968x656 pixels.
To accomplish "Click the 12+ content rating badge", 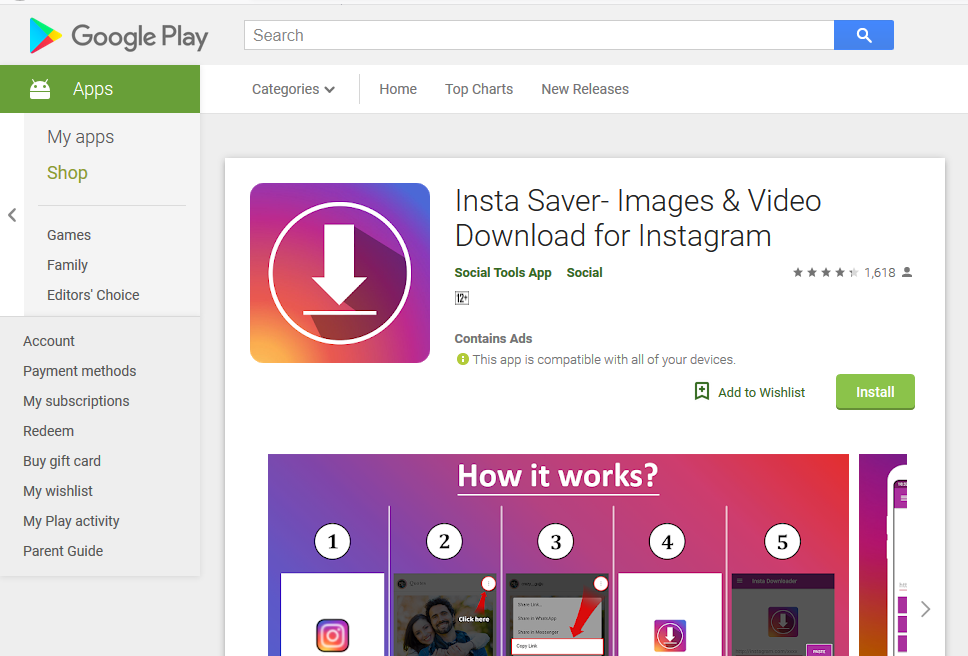I will coord(462,299).
